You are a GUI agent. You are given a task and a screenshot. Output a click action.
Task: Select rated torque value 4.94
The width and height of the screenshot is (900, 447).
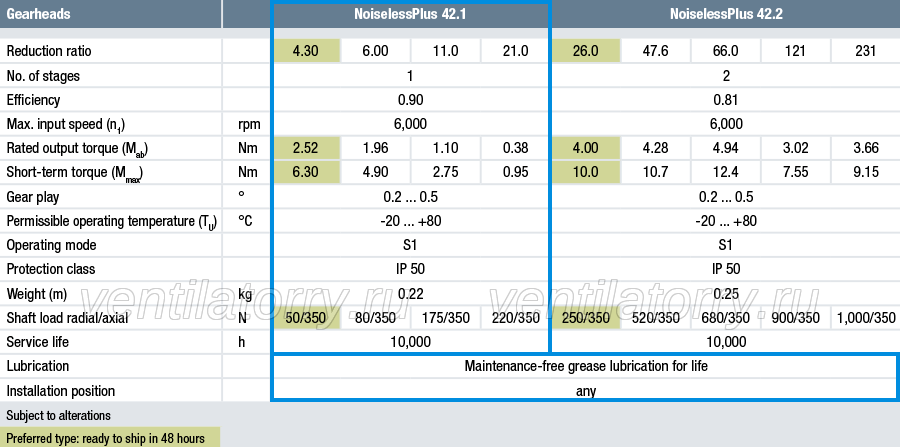click(x=726, y=148)
